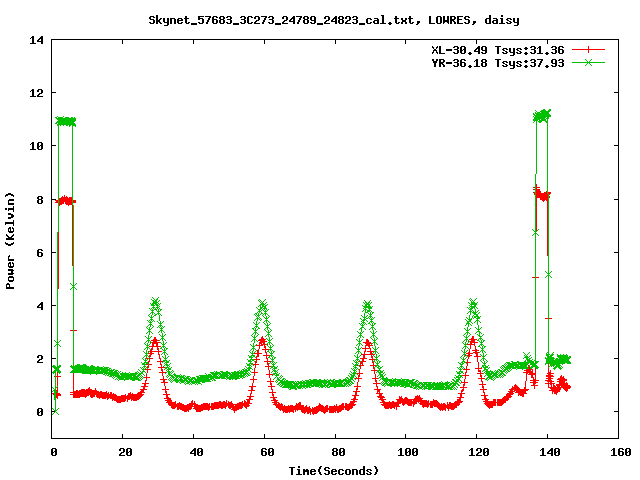Click the green calibration plateau near 140 seconds
Screen dimensions: 640x480
[x=542, y=116]
